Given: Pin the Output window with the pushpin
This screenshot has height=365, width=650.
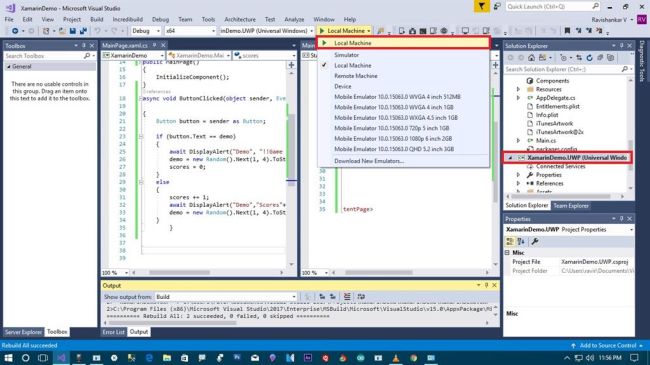Looking at the screenshot, I should 487,285.
